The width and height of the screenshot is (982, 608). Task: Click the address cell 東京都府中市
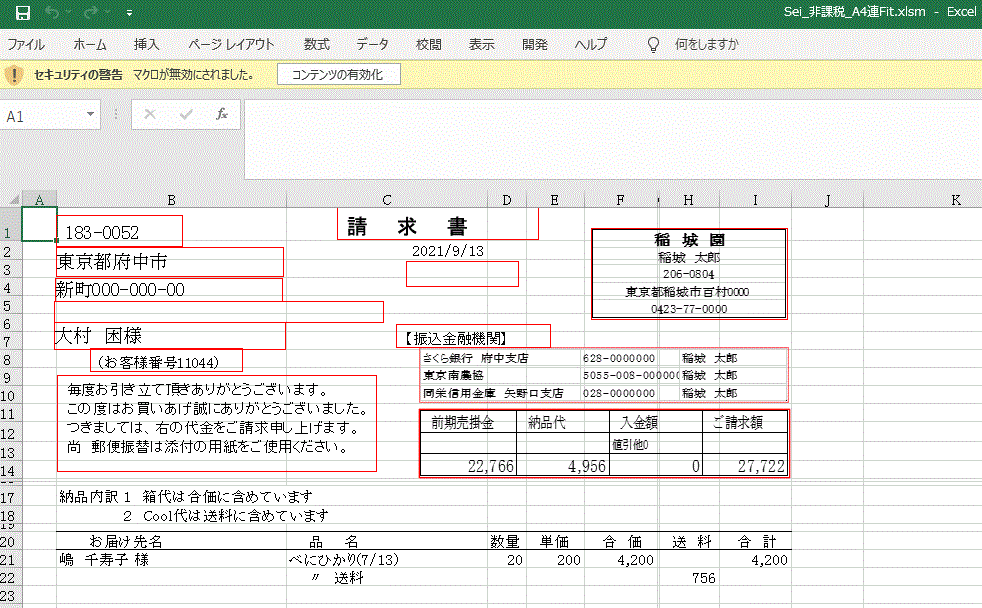[170, 262]
